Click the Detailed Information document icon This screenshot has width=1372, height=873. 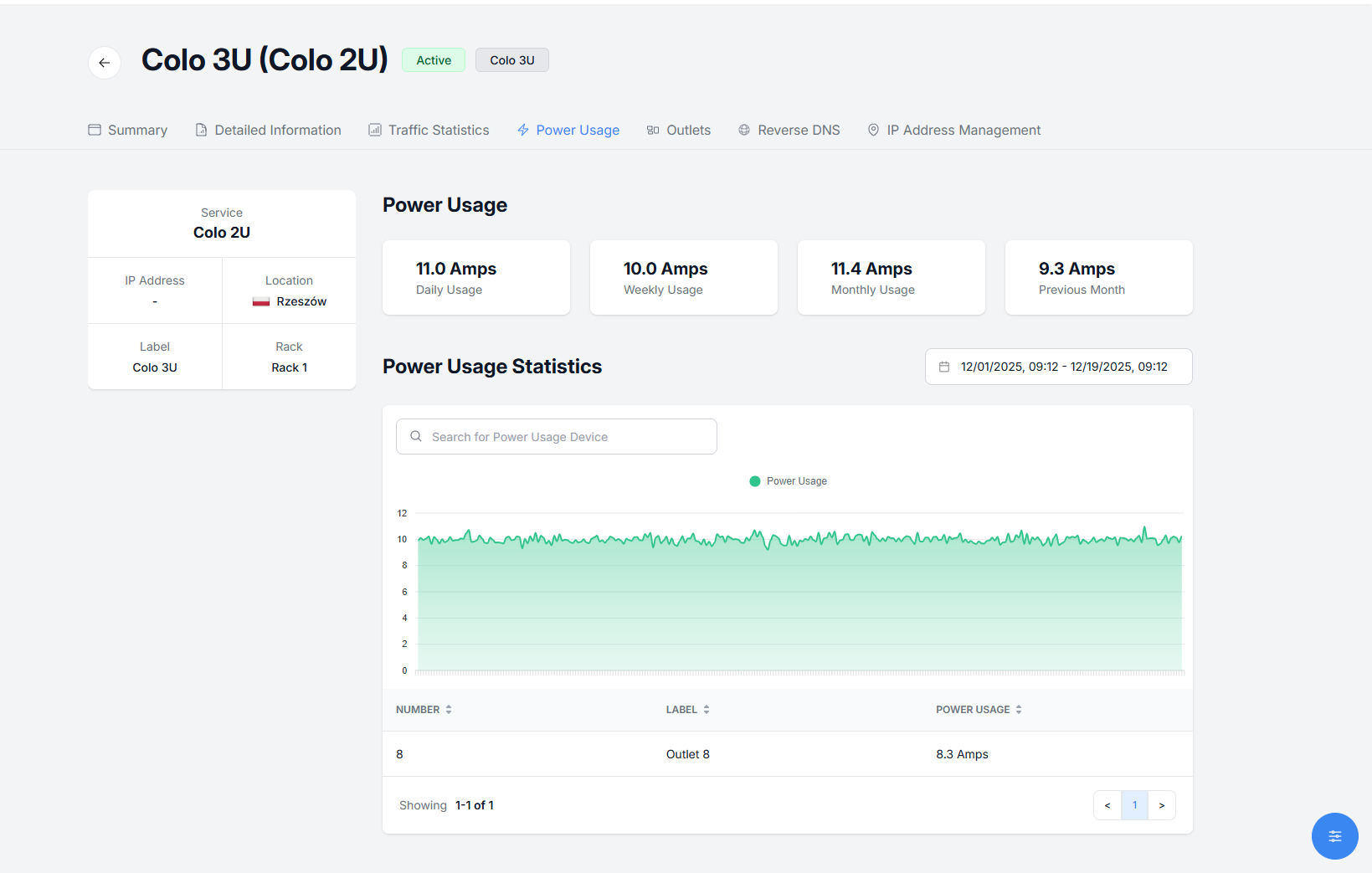point(201,130)
